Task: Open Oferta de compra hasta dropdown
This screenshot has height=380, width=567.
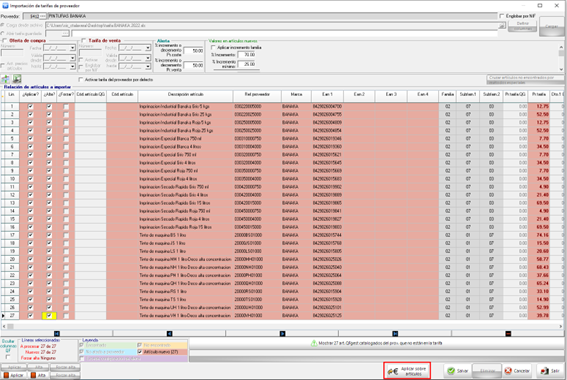Action: (72, 67)
